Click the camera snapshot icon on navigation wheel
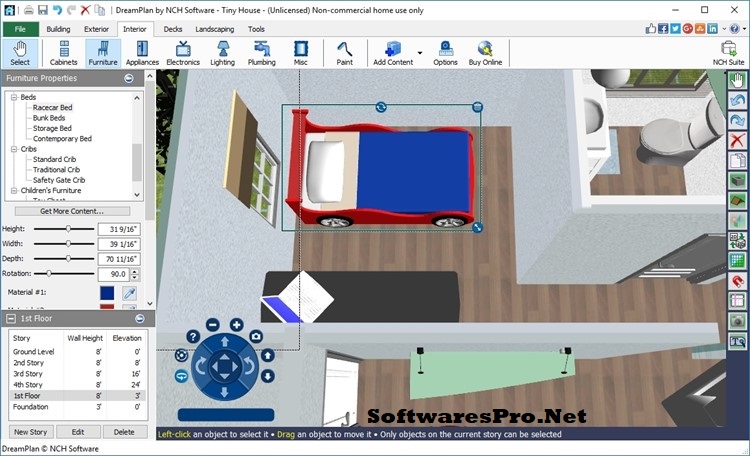750x456 pixels. point(256,337)
